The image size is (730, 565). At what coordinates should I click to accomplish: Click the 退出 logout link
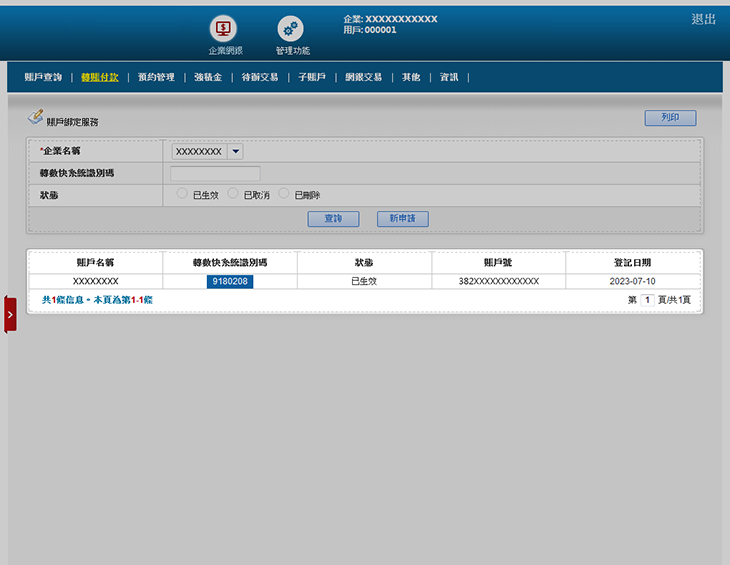(703, 19)
